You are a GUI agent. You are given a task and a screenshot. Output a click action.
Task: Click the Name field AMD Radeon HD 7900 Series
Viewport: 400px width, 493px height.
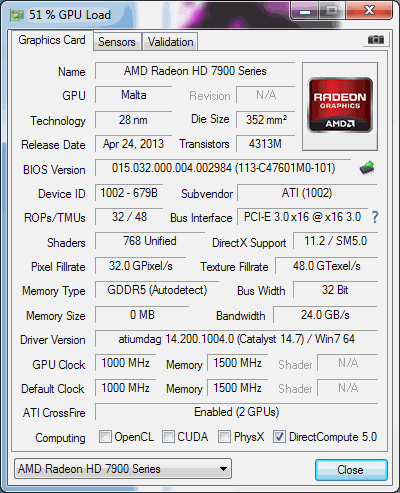click(x=195, y=71)
